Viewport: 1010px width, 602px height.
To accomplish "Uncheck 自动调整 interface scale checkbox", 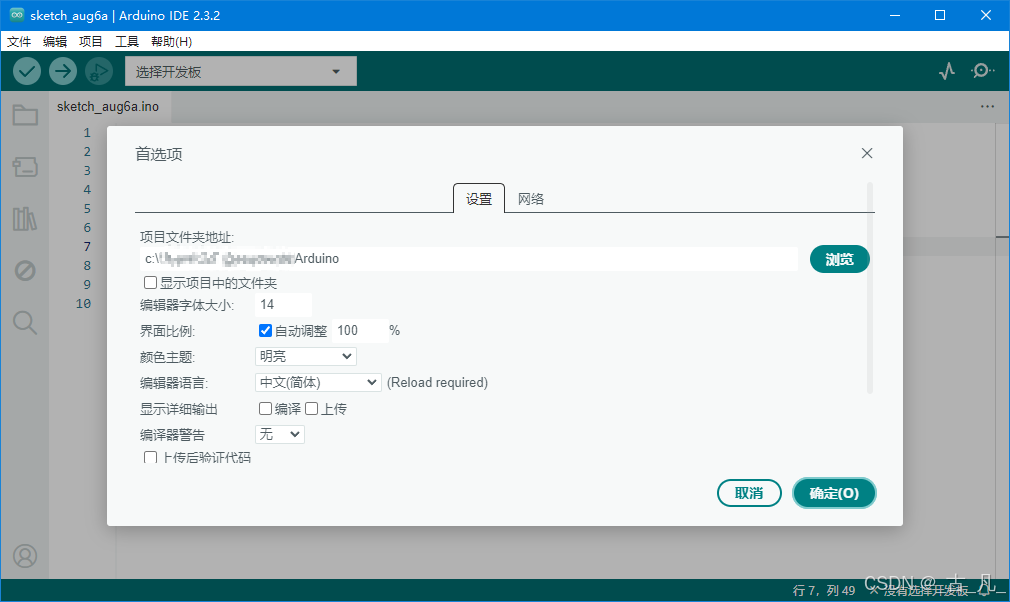I will pyautogui.click(x=265, y=330).
